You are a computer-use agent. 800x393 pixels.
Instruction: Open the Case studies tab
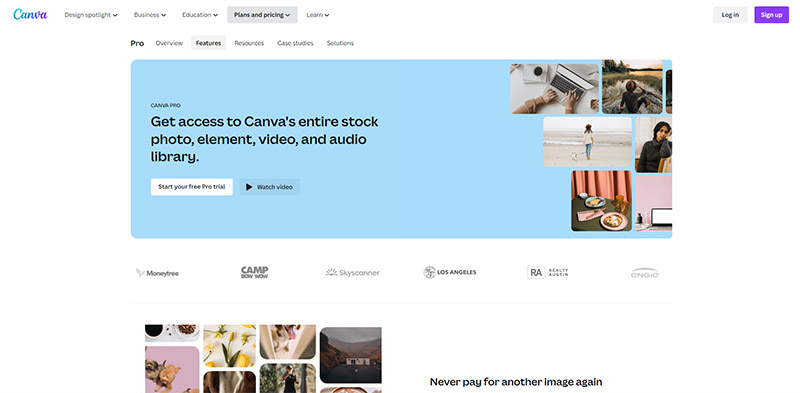(x=295, y=43)
